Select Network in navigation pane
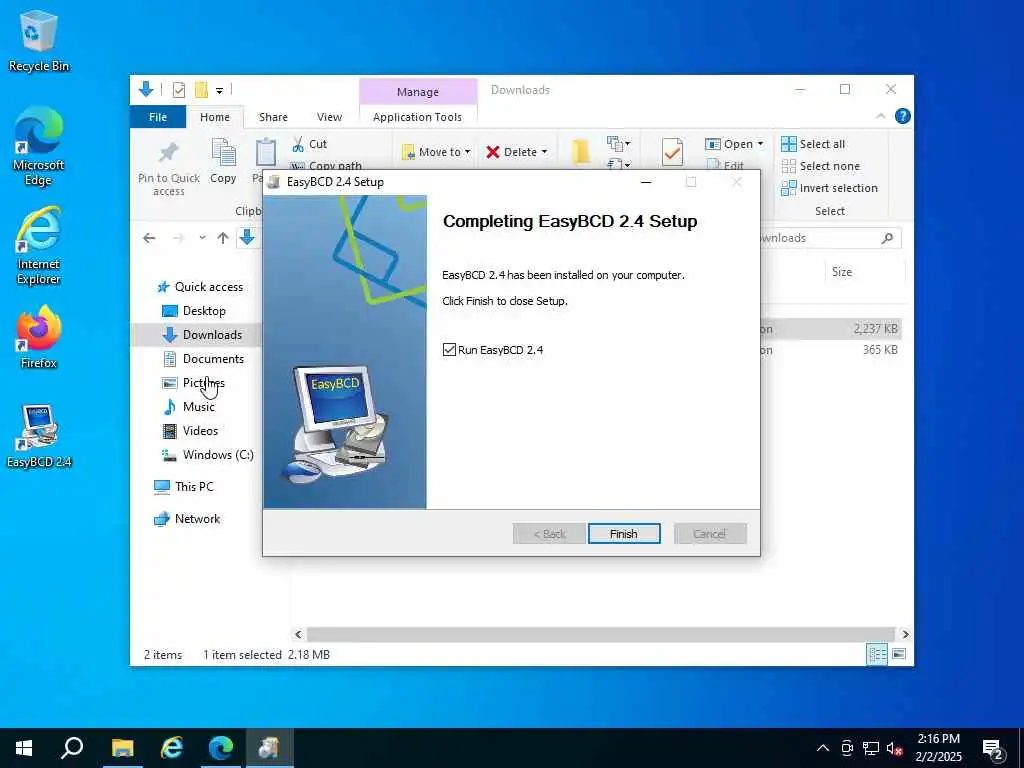Viewport: 1024px width, 768px height. tap(187, 519)
